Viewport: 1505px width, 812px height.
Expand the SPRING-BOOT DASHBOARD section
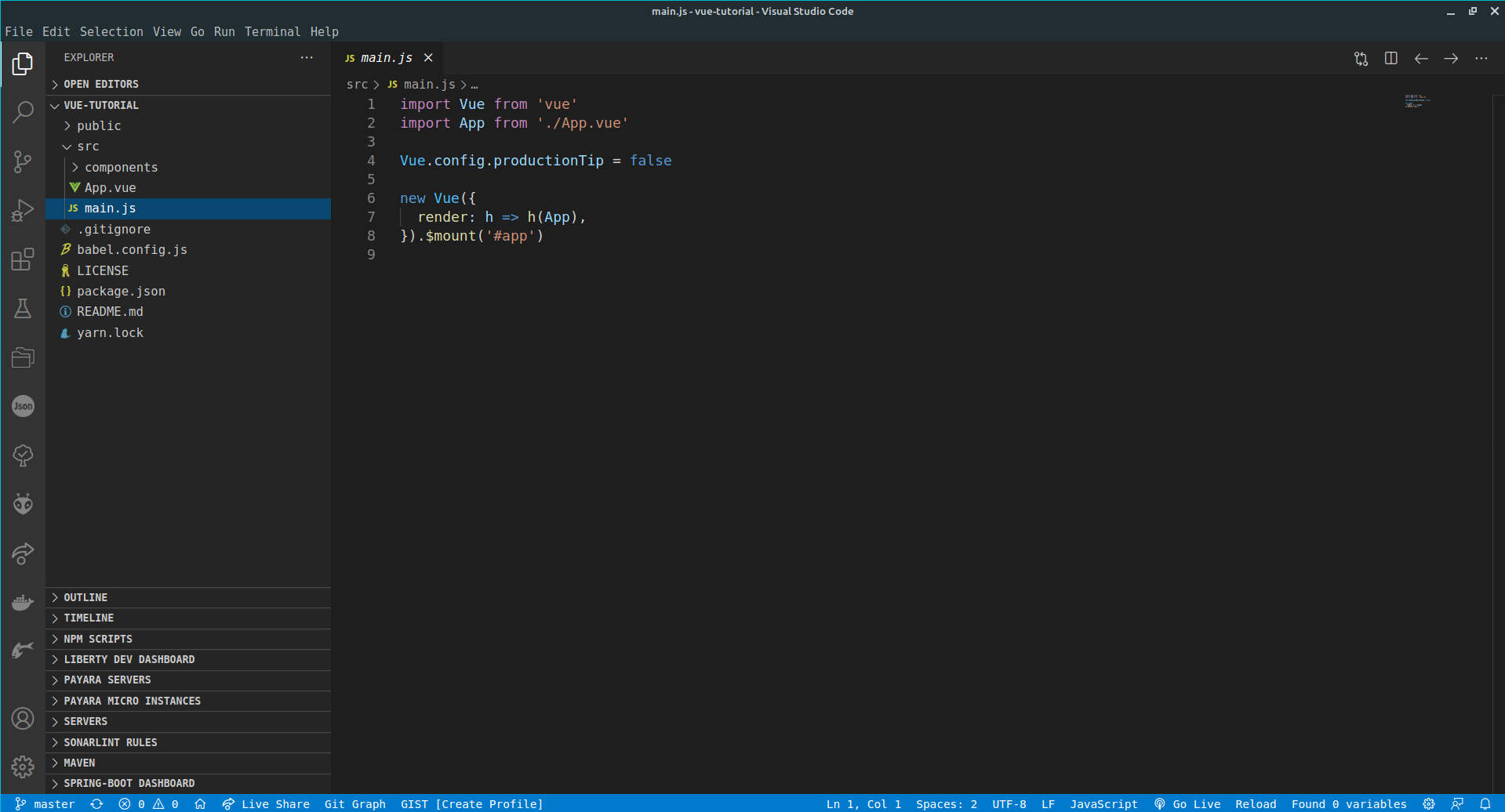[188, 783]
